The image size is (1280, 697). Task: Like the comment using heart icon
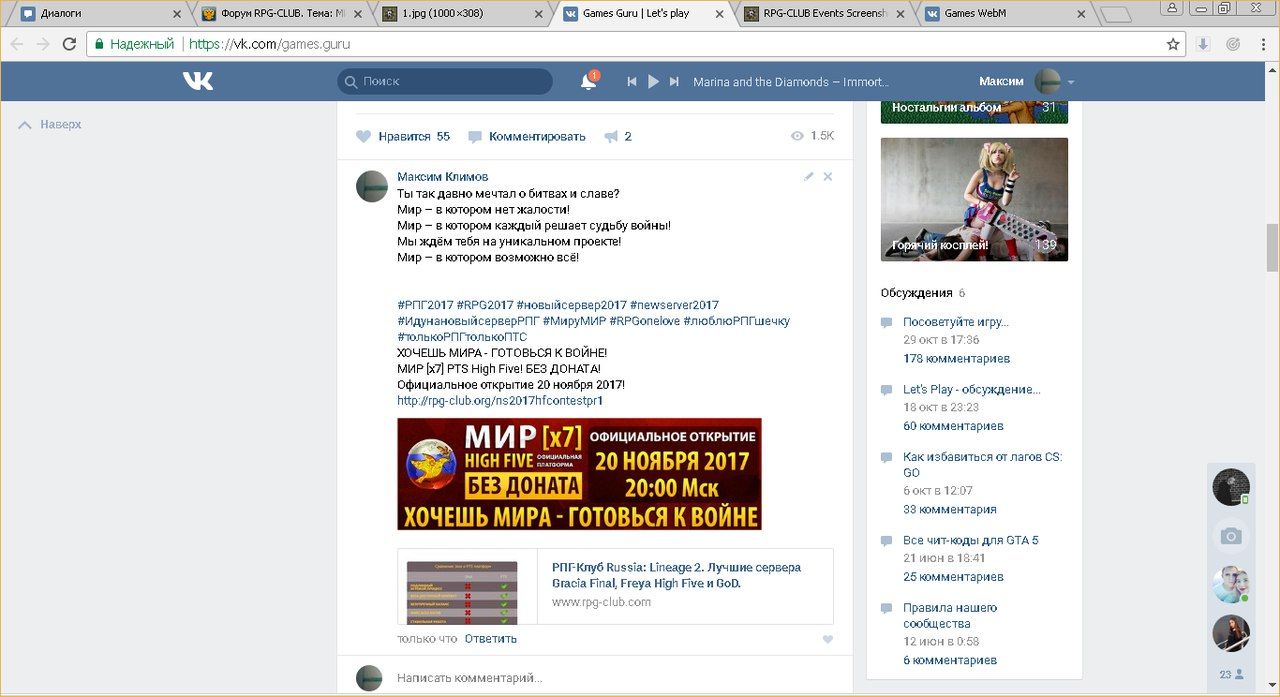click(x=827, y=639)
